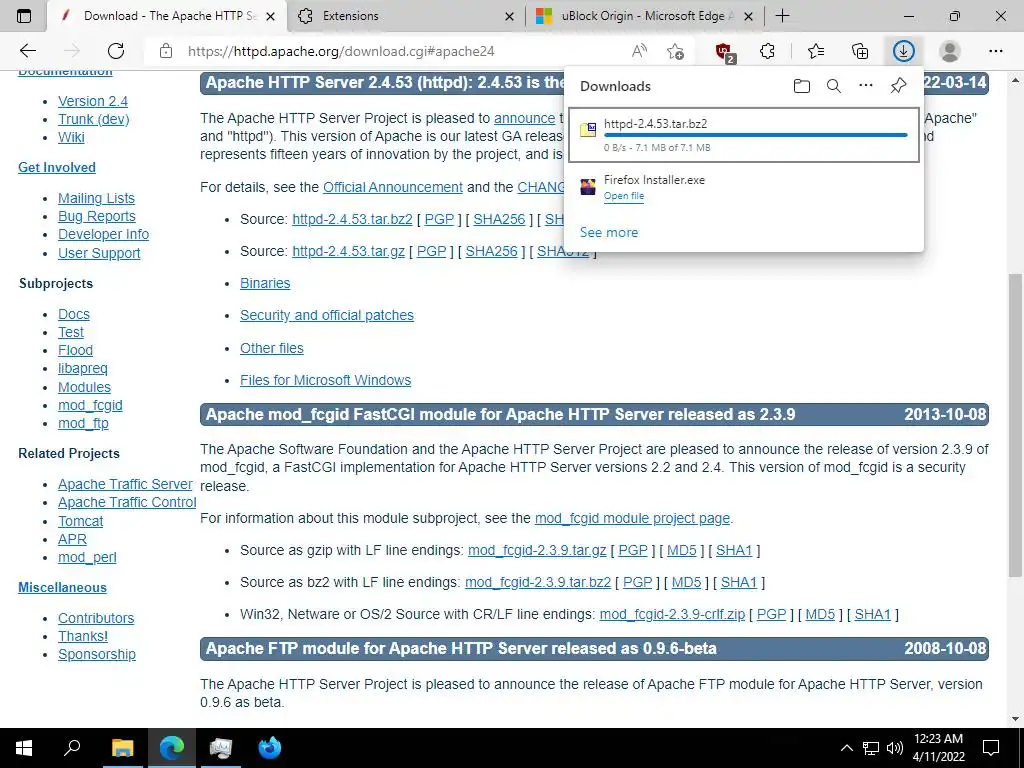Open the mod_fcgid module project page link
The width and height of the screenshot is (1024, 768).
pos(632,519)
